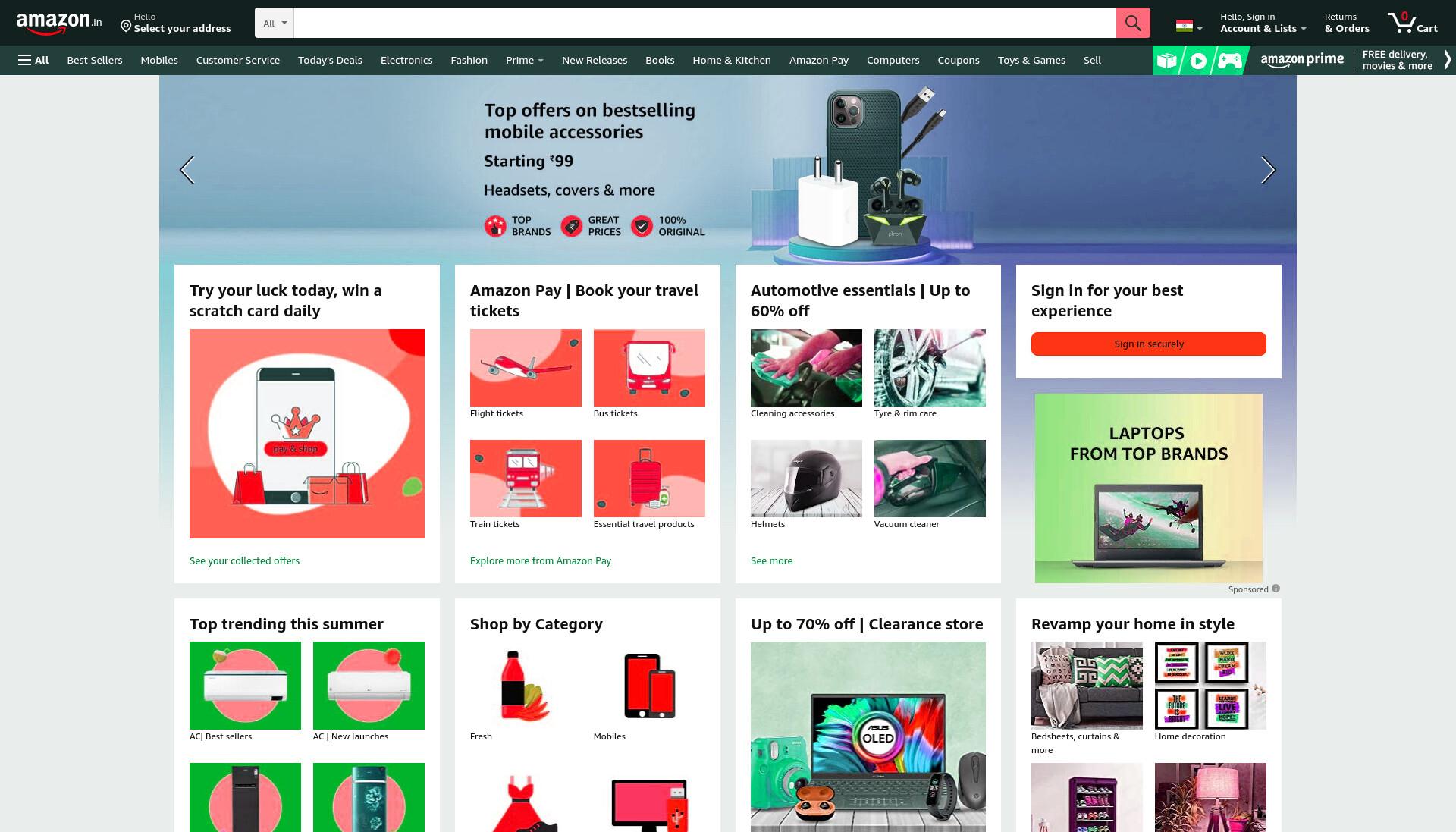Open the Vacuum cleaner image
The height and width of the screenshot is (832, 1456).
tap(930, 479)
